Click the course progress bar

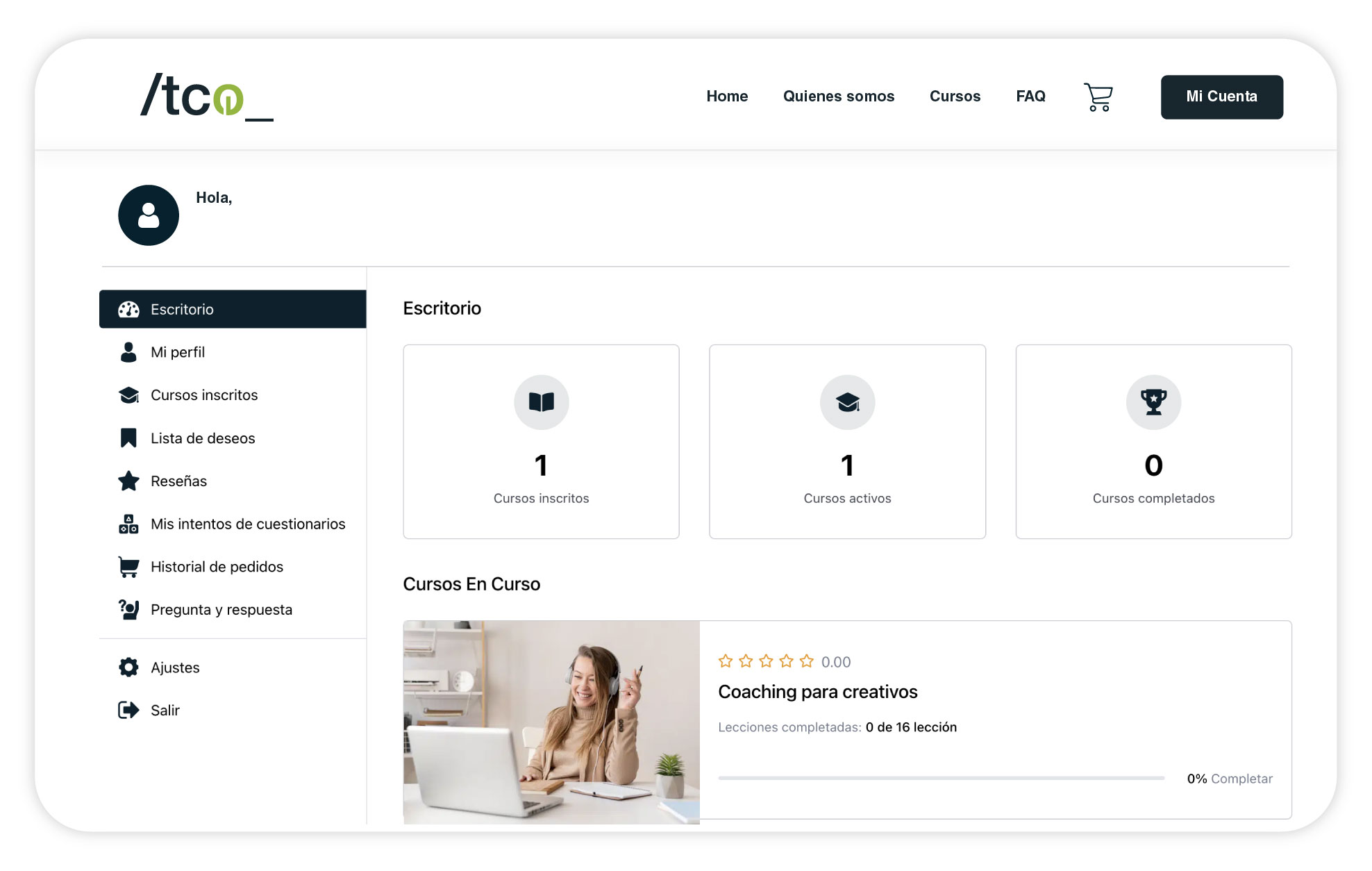pos(941,779)
